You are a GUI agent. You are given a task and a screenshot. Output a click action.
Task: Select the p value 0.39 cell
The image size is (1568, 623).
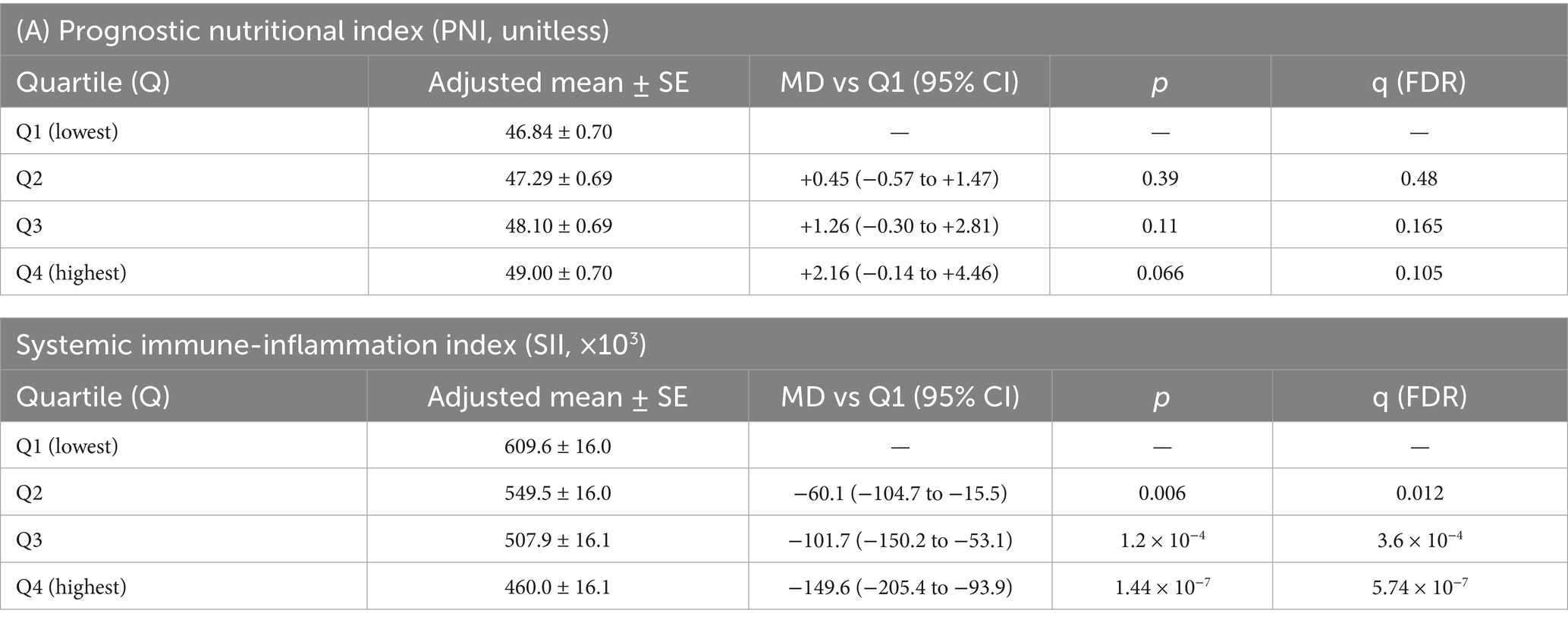[1160, 179]
